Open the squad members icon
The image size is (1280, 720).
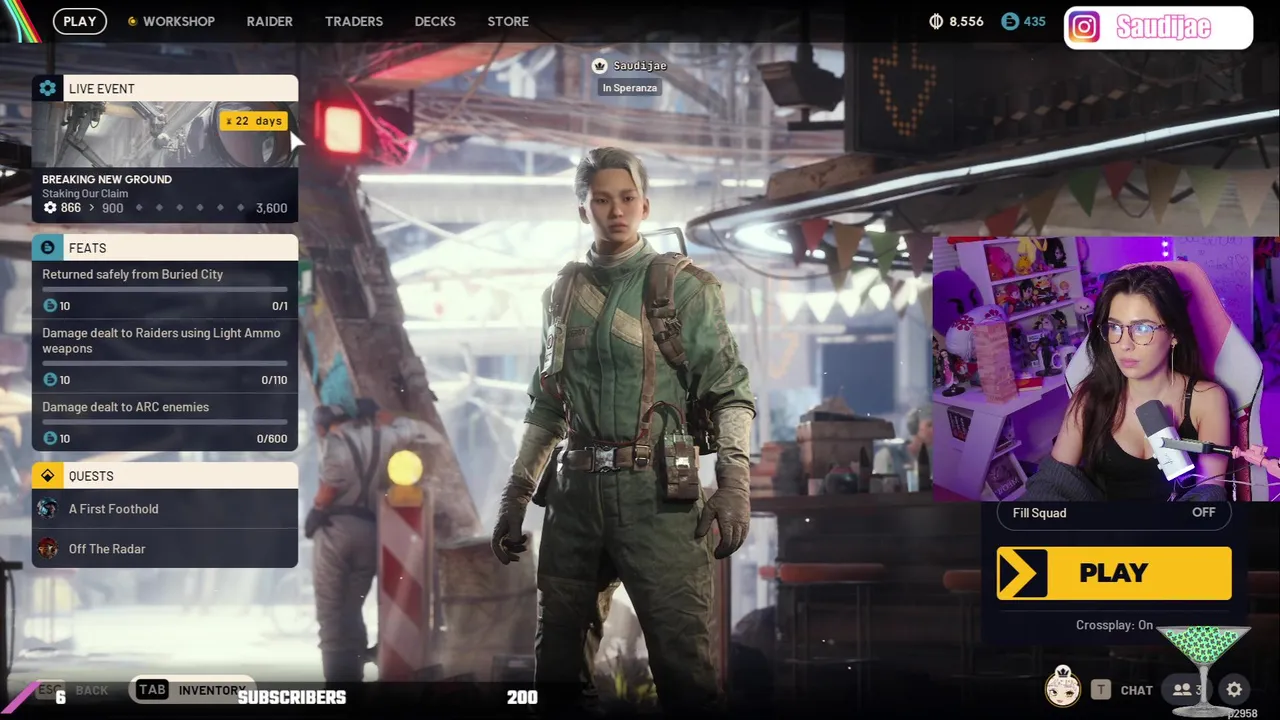1187,690
